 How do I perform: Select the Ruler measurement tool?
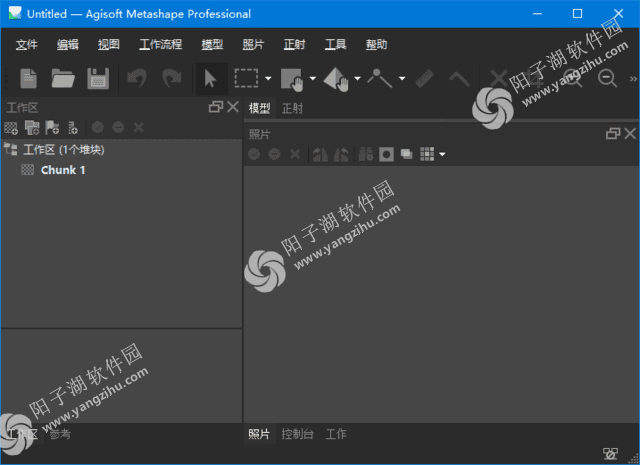point(424,79)
